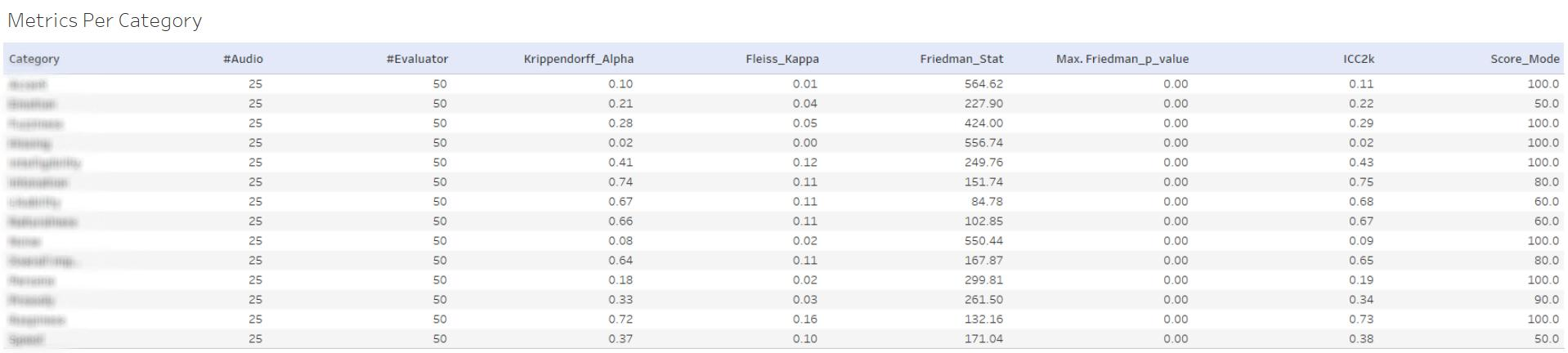Select the #Audio column header
Screen dimensions: 1568x353
click(x=243, y=59)
